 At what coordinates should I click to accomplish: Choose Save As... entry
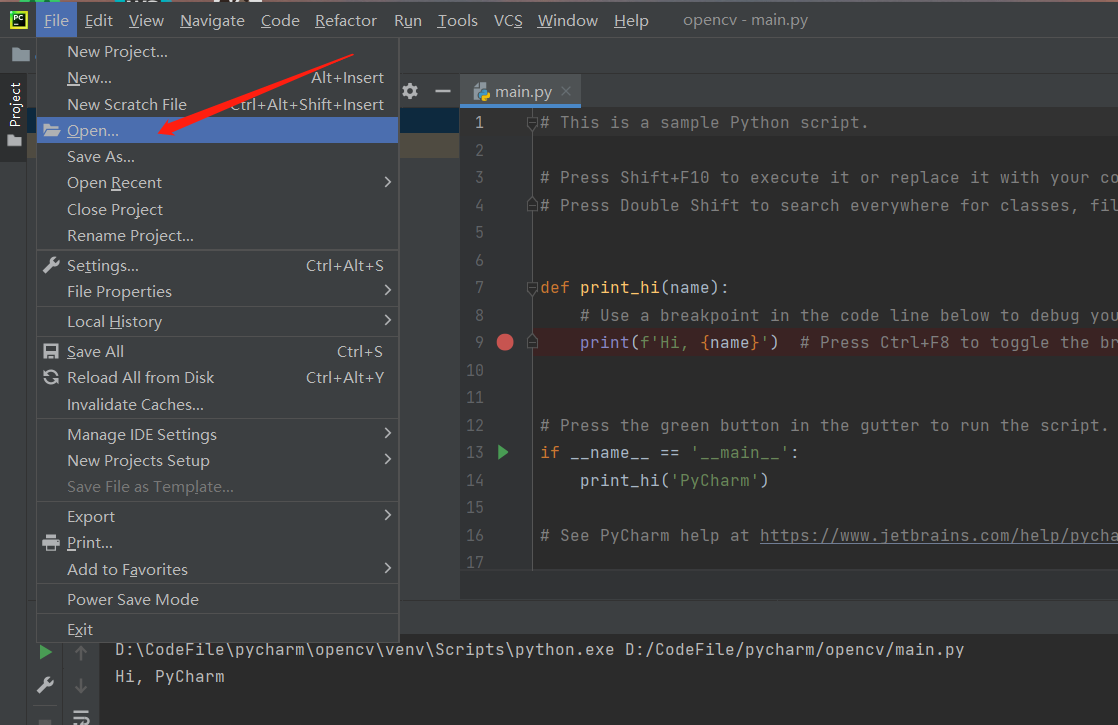click(x=217, y=157)
